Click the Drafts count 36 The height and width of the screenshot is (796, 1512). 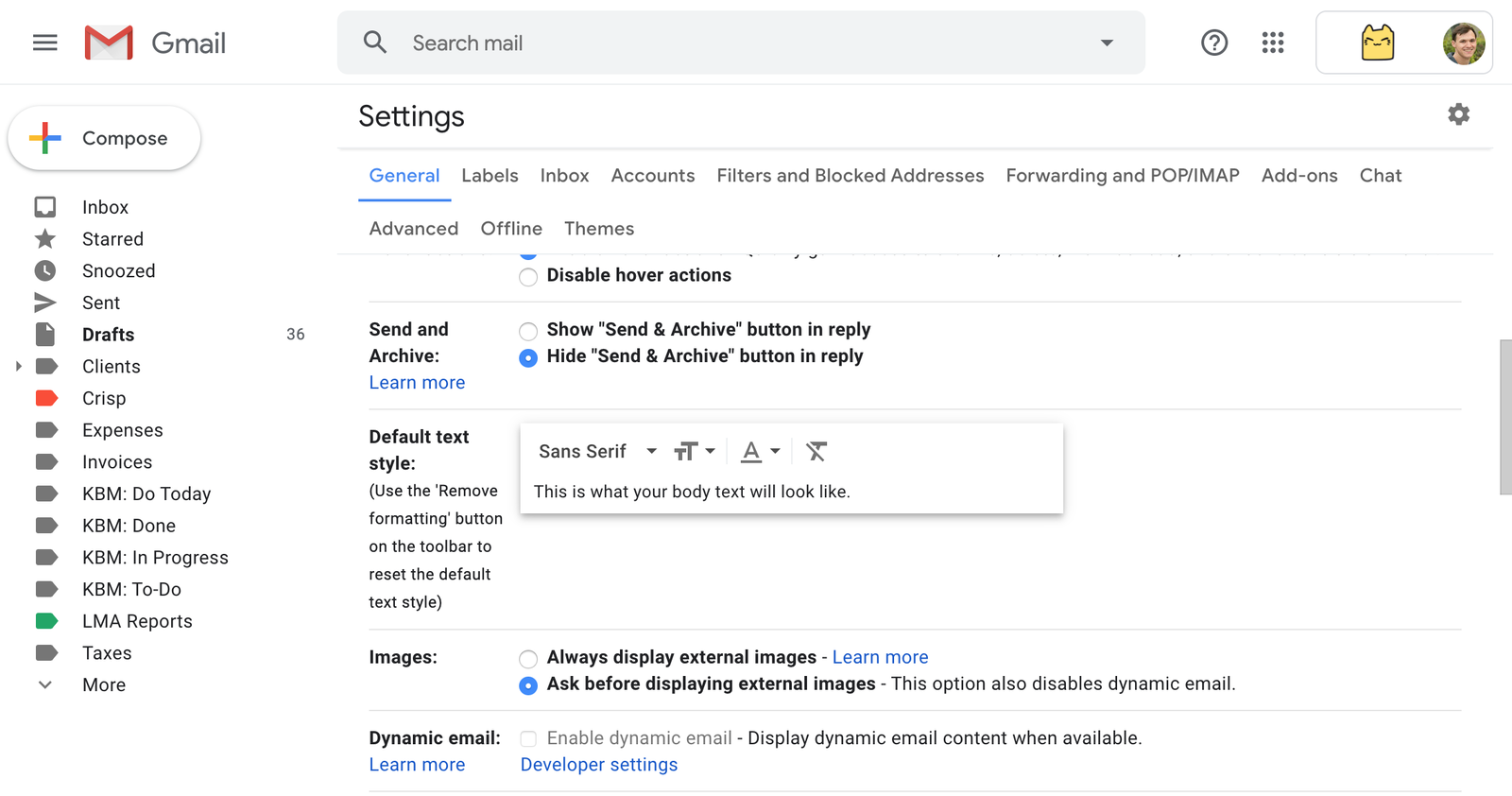[296, 335]
